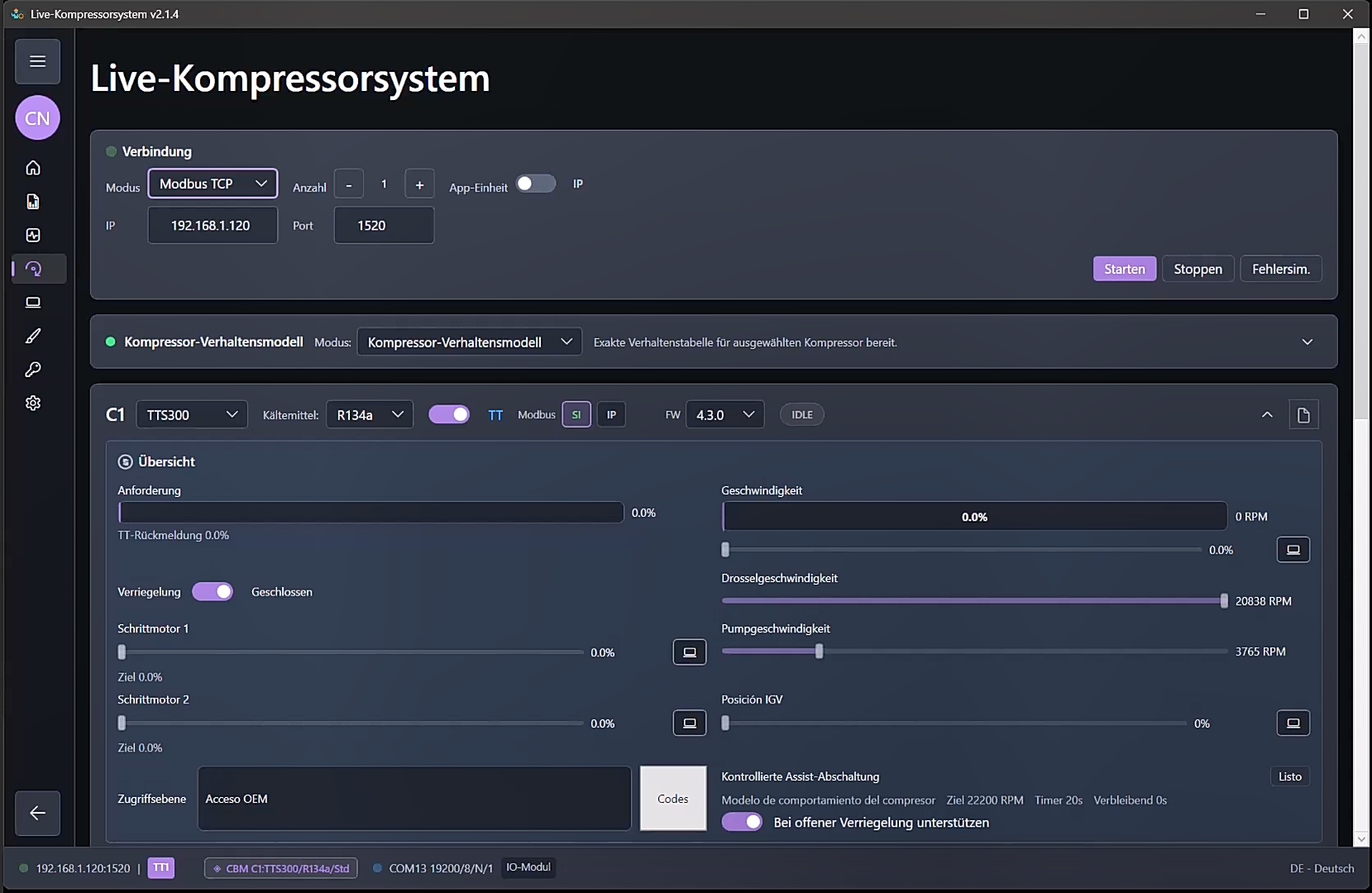Open the report document sidebar icon

pos(33,202)
